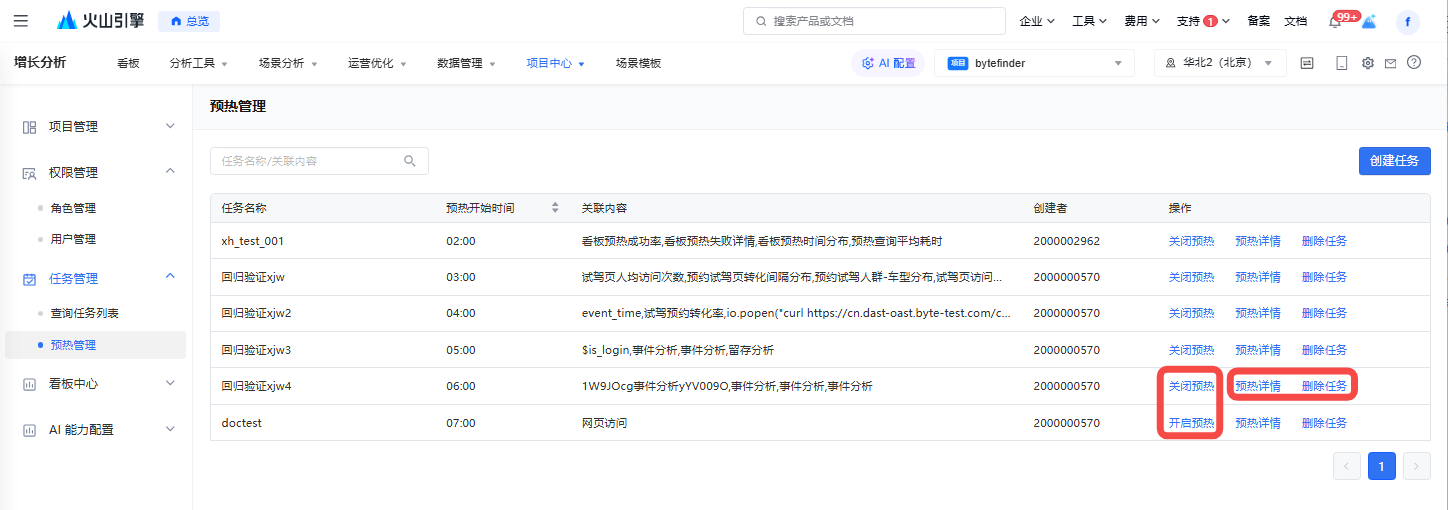Click 关闭预热 for 回归验证xjw4
Screen dimensions: 1448x510
(x=1191, y=386)
